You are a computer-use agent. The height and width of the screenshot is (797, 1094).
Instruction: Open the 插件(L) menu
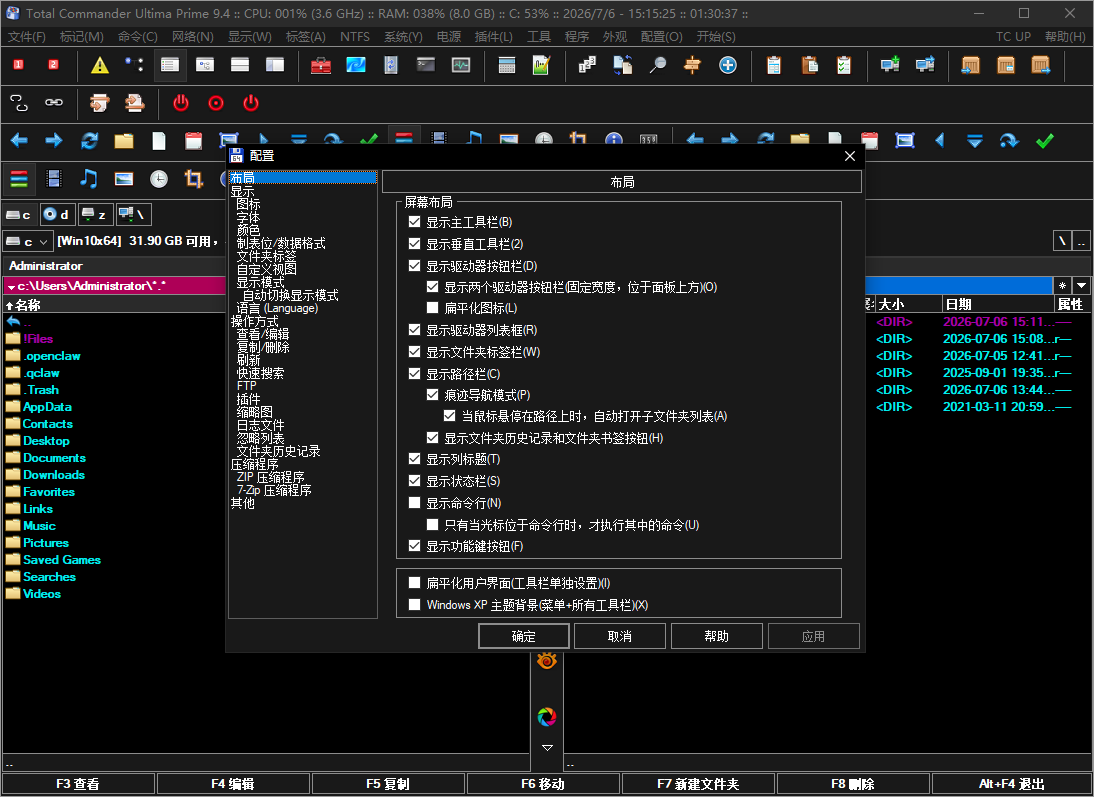[x=493, y=36]
